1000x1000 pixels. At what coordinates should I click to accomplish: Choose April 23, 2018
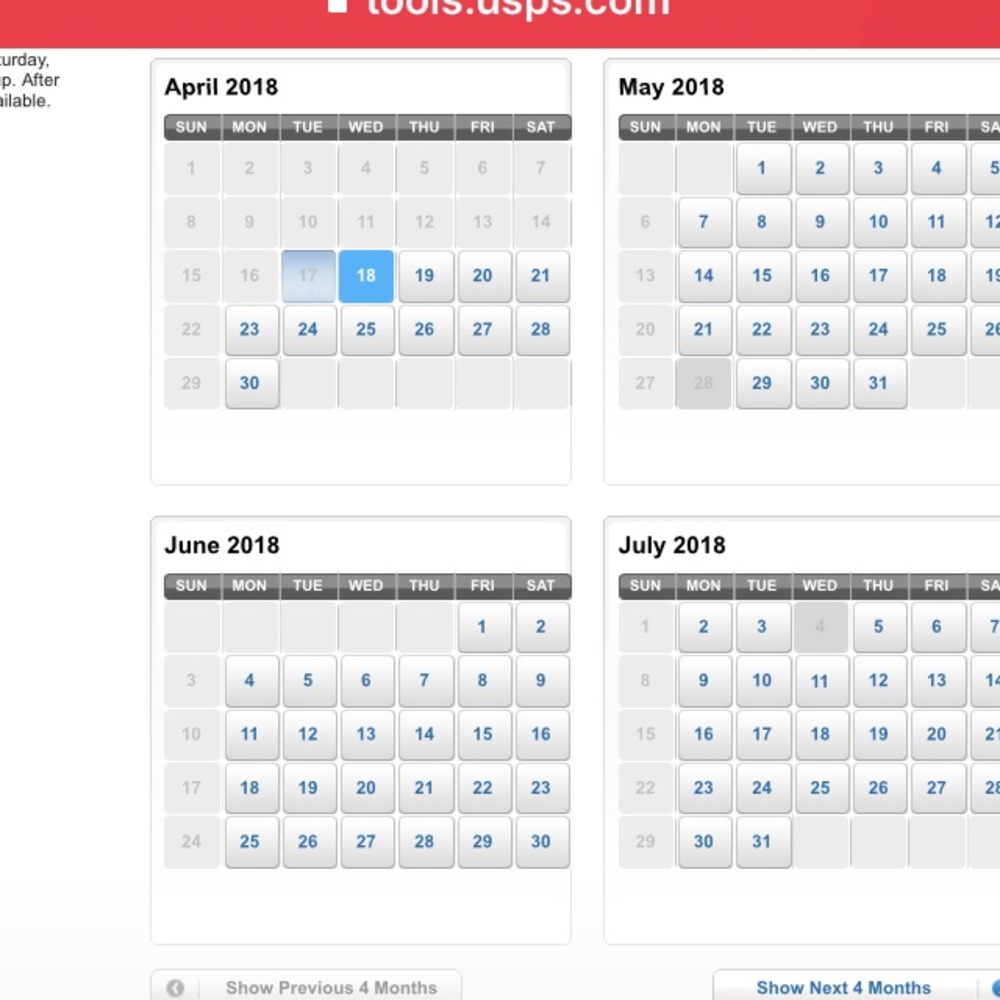pos(250,330)
